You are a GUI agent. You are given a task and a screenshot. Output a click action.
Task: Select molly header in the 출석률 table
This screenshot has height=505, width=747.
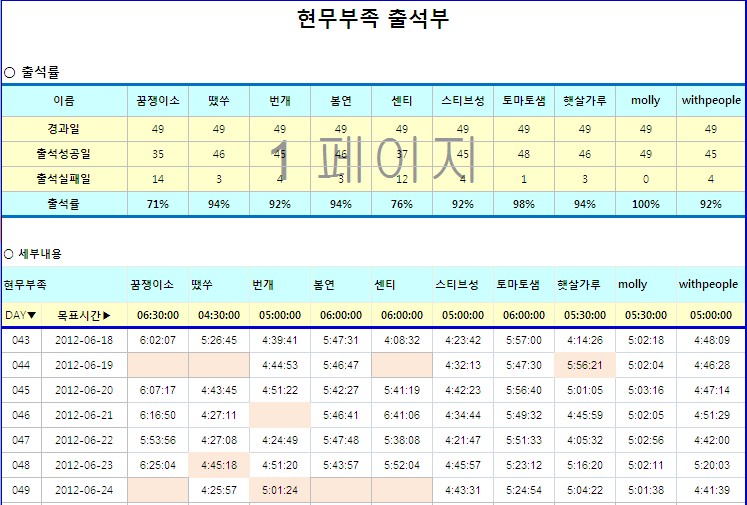click(x=646, y=101)
